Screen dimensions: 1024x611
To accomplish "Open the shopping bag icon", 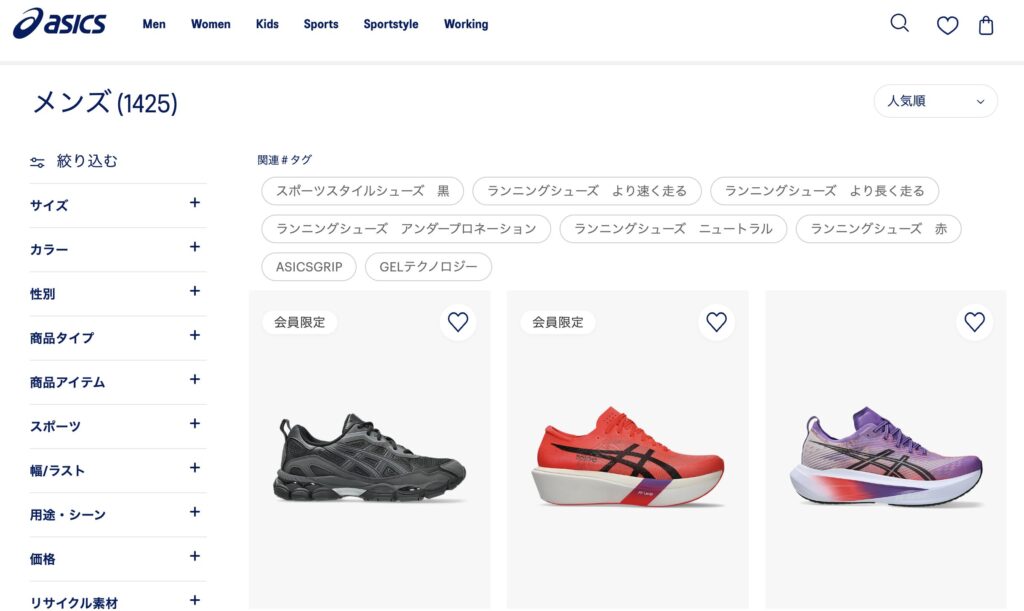I will [986, 25].
